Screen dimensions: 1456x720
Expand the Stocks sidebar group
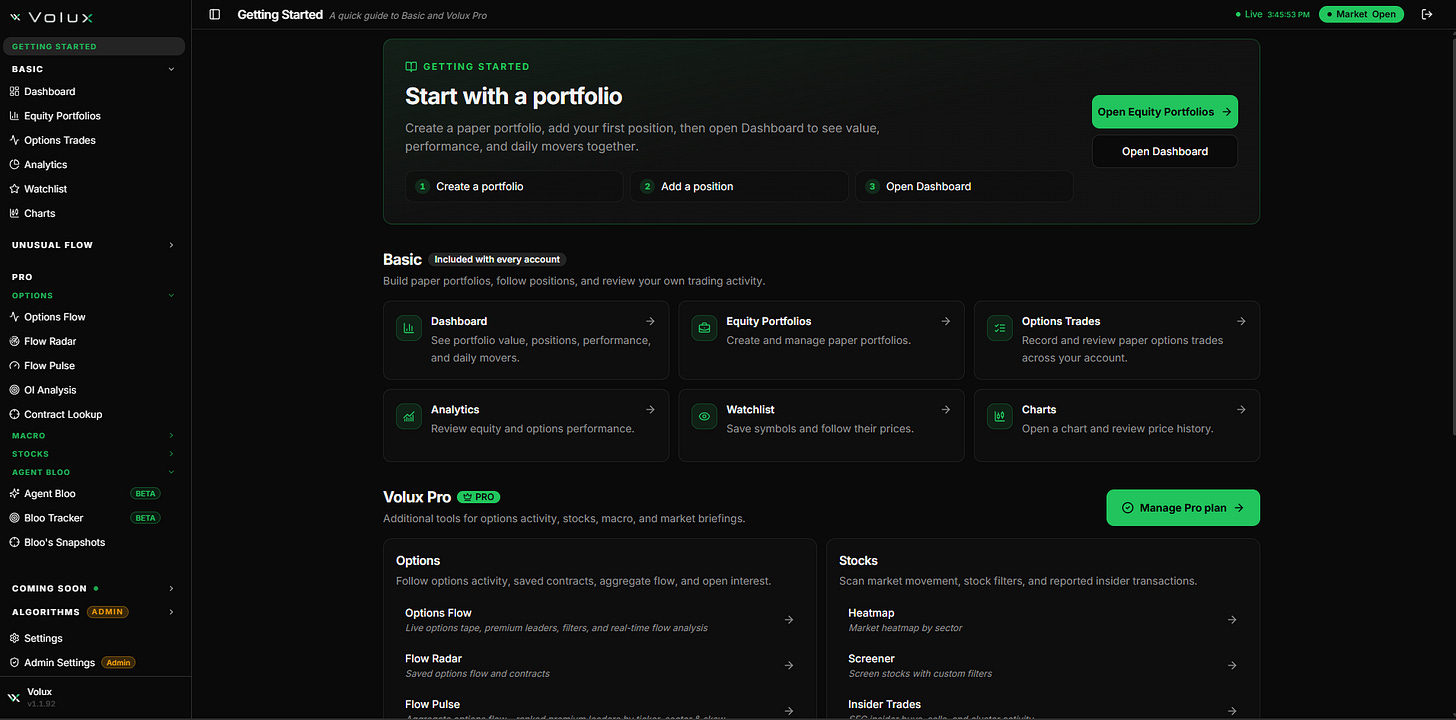(95, 454)
